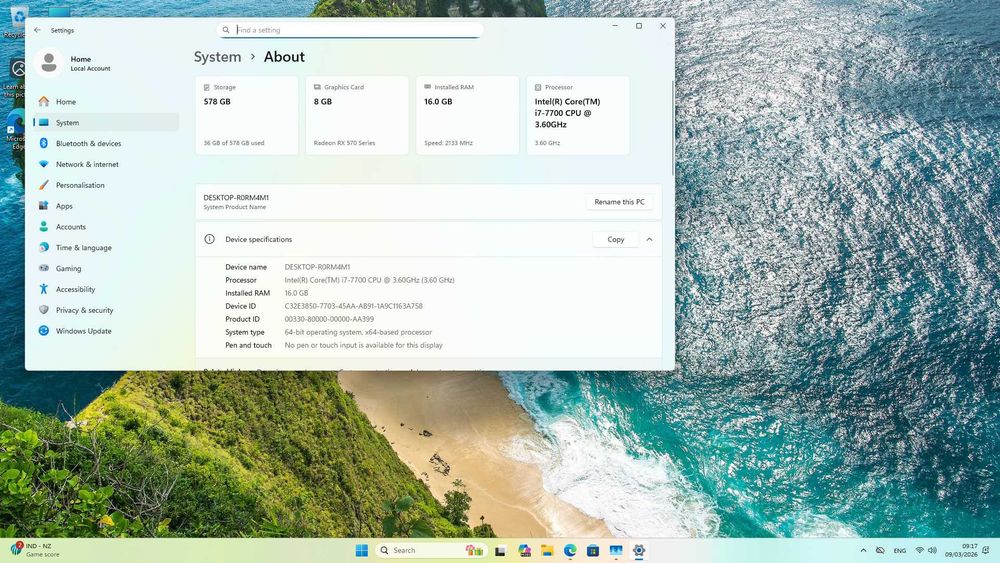Open the clock showing 09:17

(961, 550)
